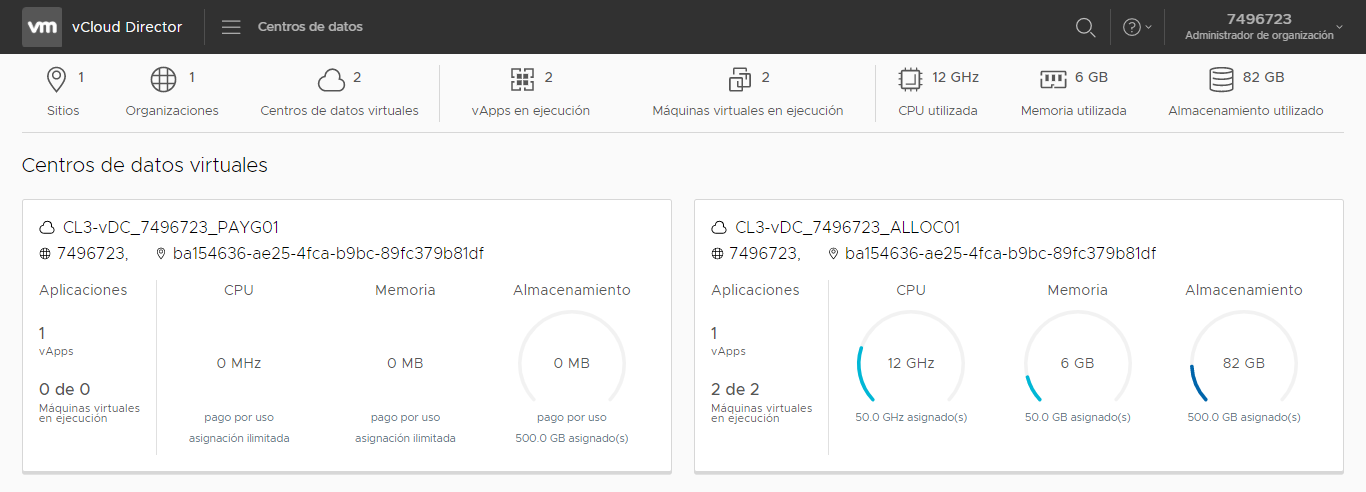The width and height of the screenshot is (1366, 492).
Task: Click 'asignación ilimitada' under PAYG01 CPU
Action: 239,438
